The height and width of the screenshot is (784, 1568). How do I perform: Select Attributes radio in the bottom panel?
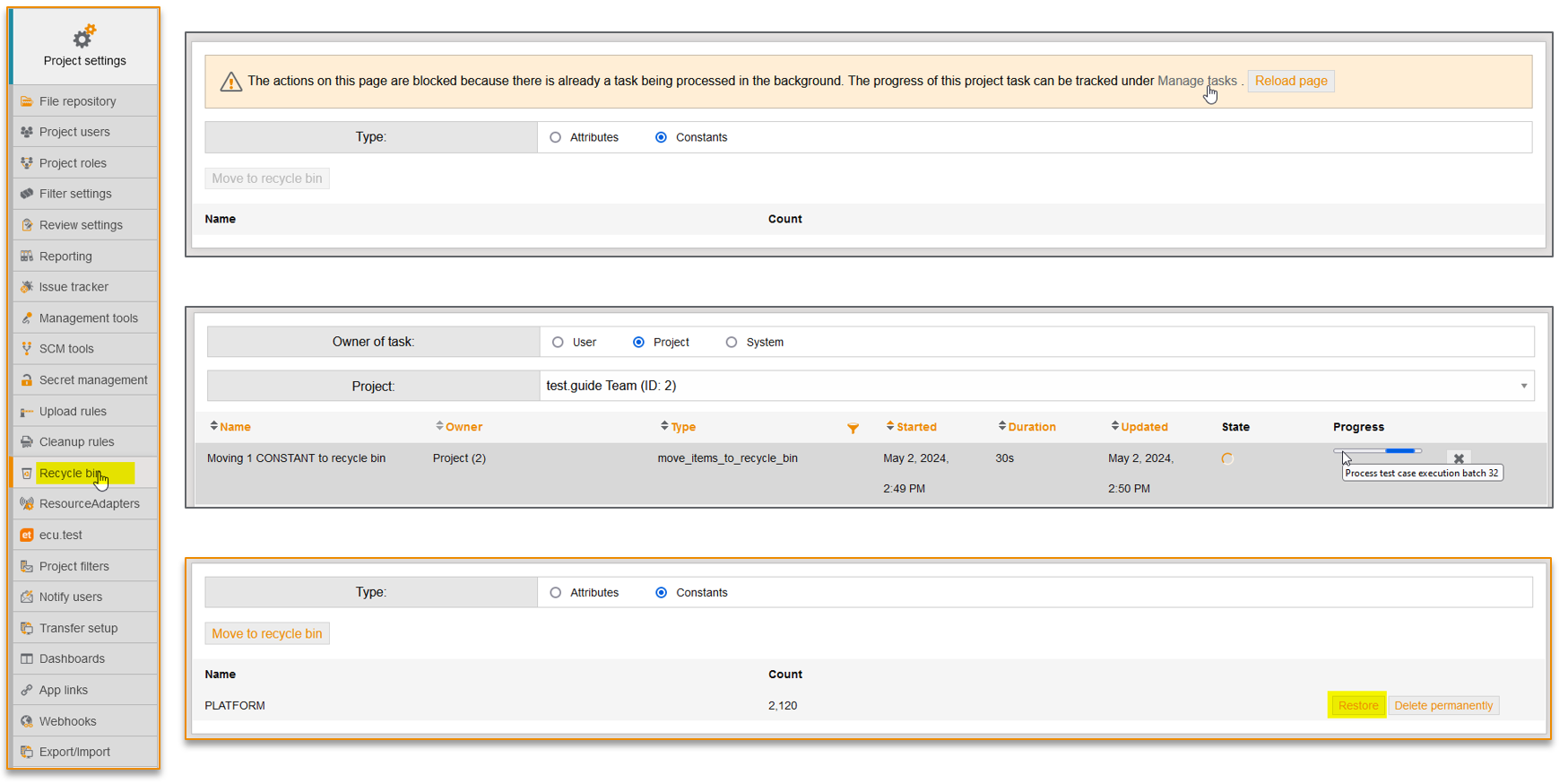pos(556,593)
